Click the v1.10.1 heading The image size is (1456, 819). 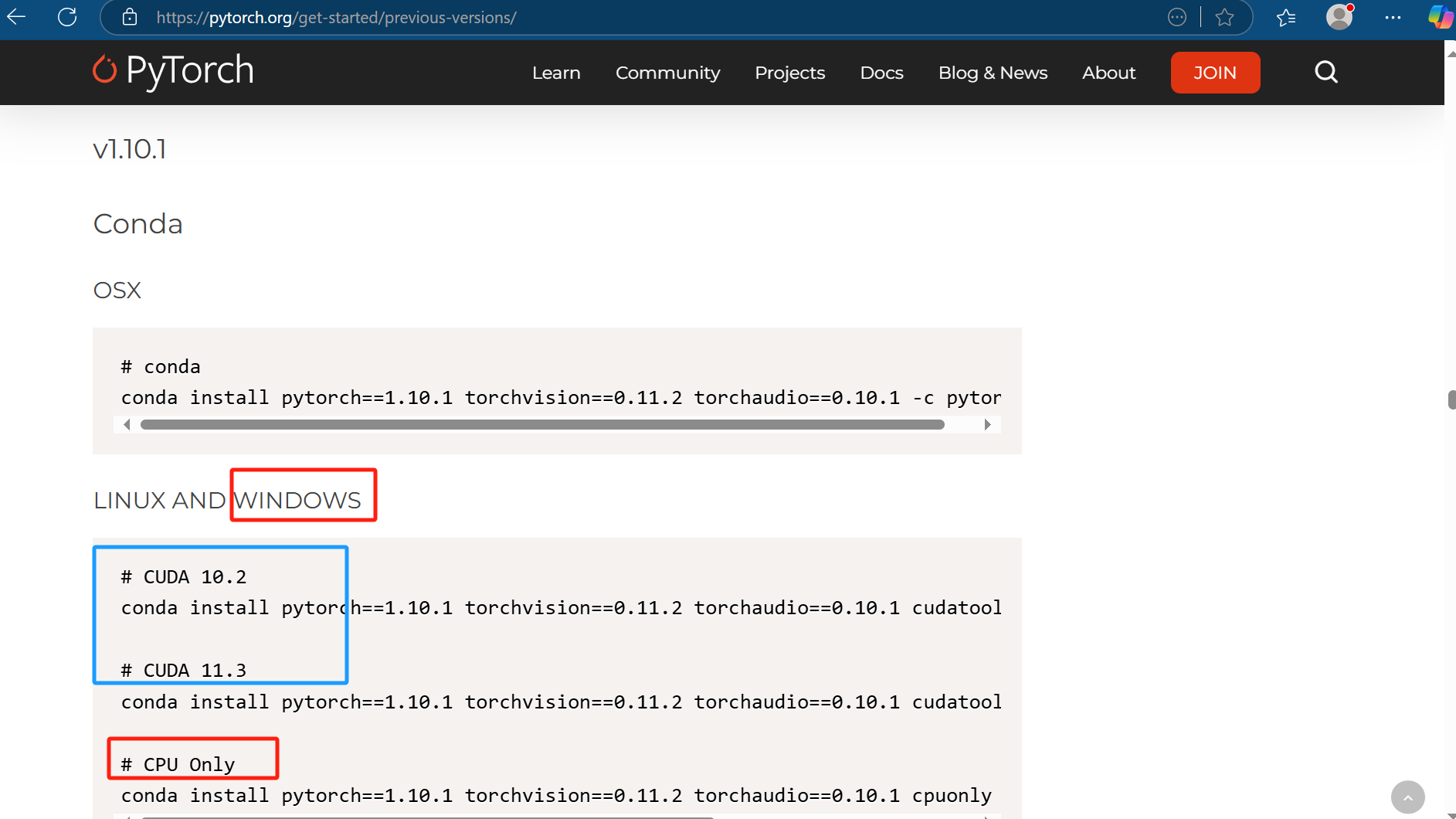click(x=130, y=149)
